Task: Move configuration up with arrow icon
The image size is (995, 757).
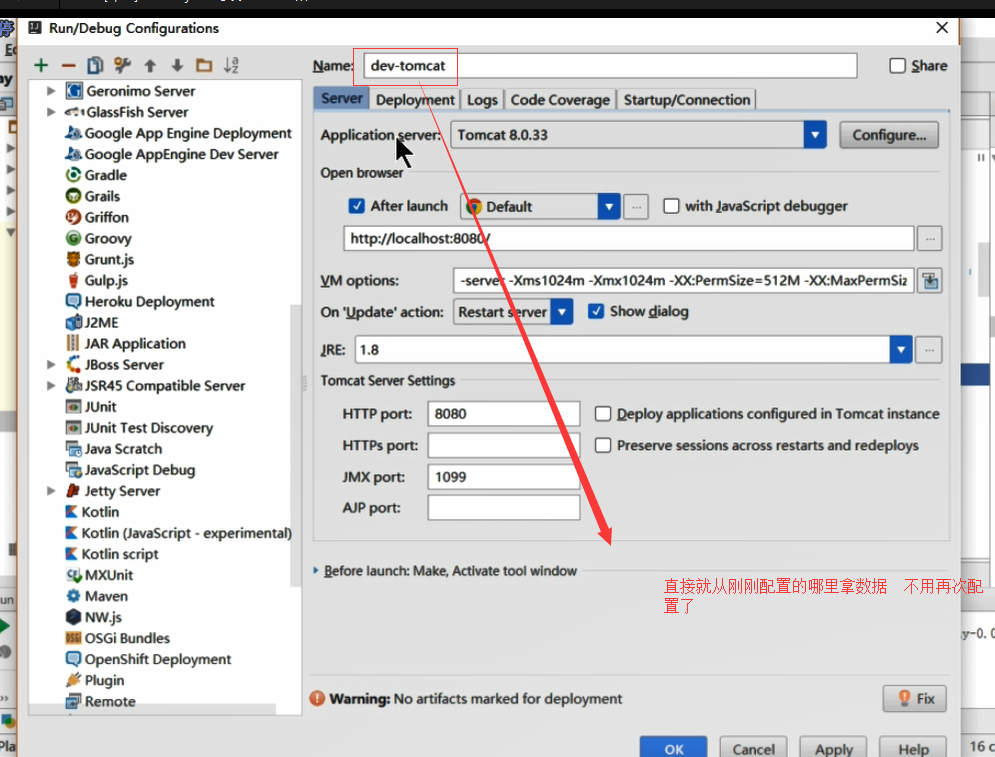Action: pos(150,65)
